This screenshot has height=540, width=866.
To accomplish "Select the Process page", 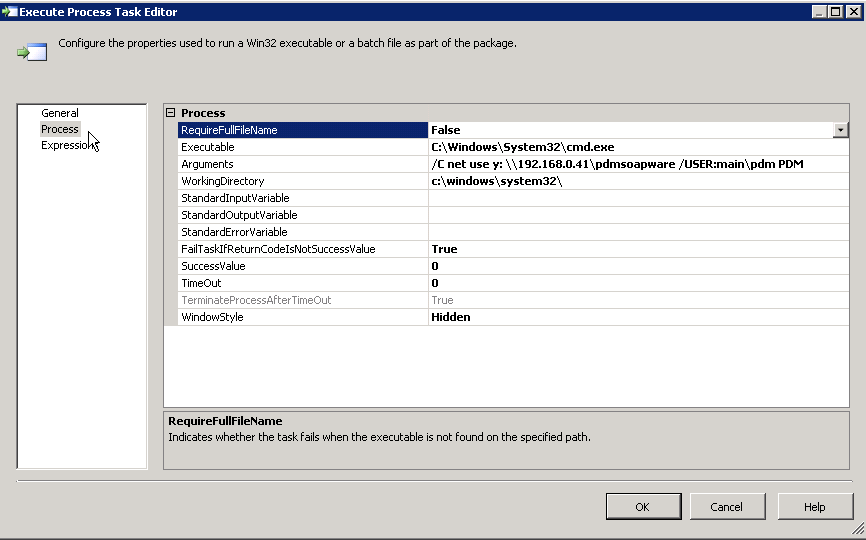I will tap(60, 129).
